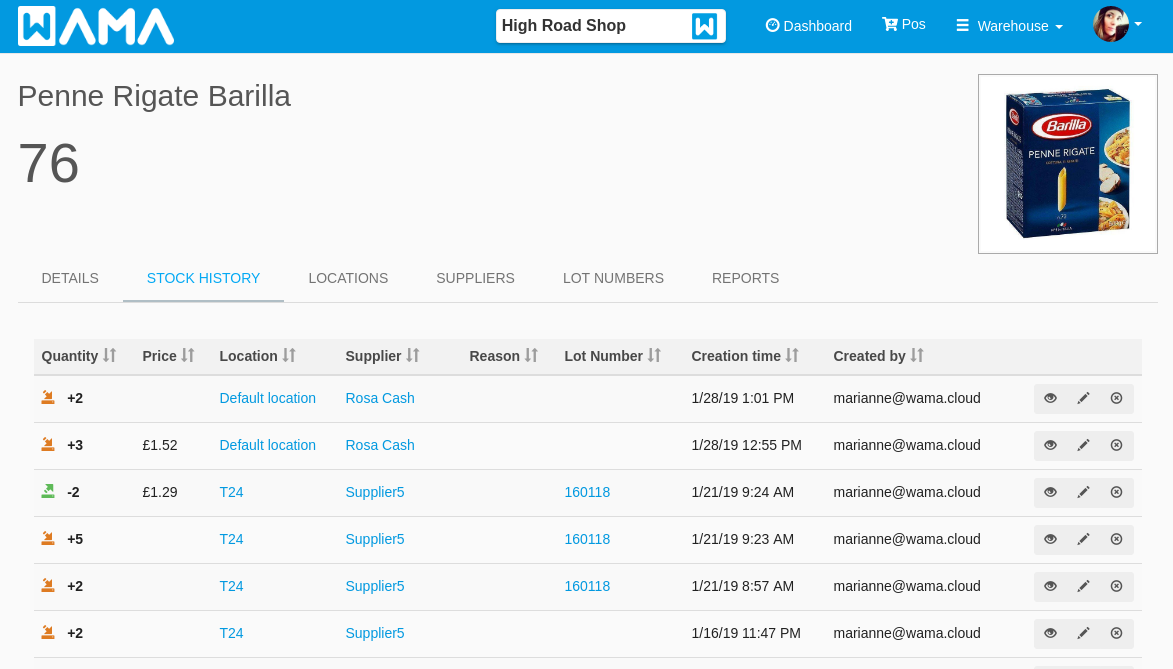This screenshot has width=1173, height=669.
Task: Open the Locations tab
Action: (x=348, y=278)
